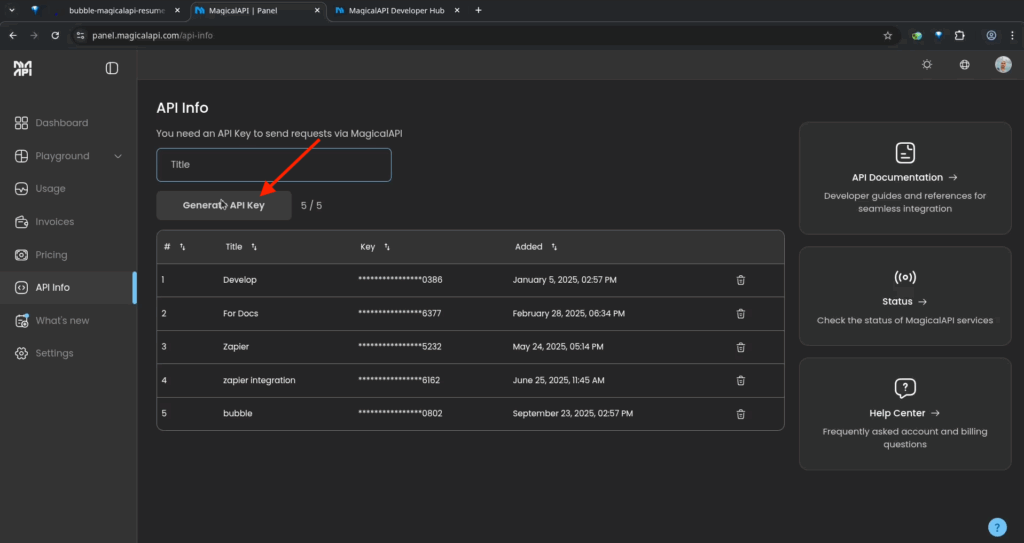This screenshot has height=543, width=1024.
Task: Sort table by Title column
Action: coord(254,247)
